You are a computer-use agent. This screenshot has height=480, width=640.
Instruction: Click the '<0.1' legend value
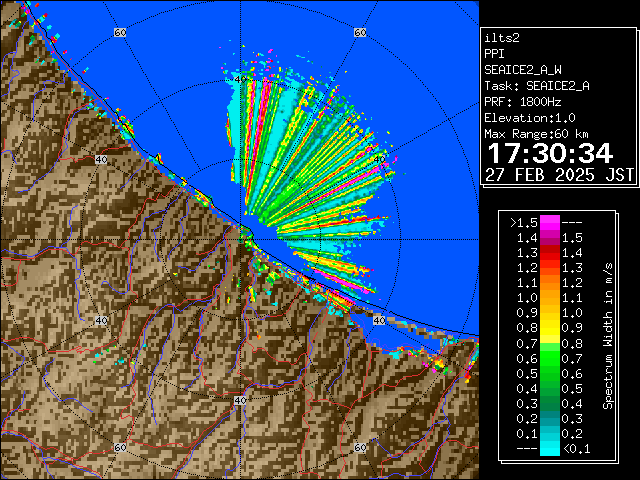[x=576, y=449]
